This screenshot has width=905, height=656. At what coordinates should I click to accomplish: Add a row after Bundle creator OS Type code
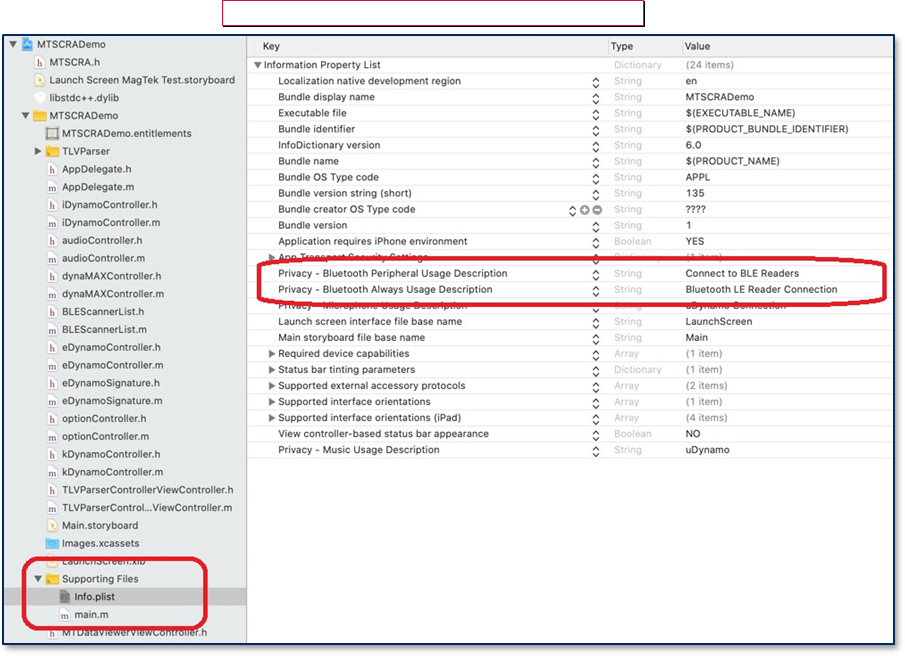click(x=585, y=209)
